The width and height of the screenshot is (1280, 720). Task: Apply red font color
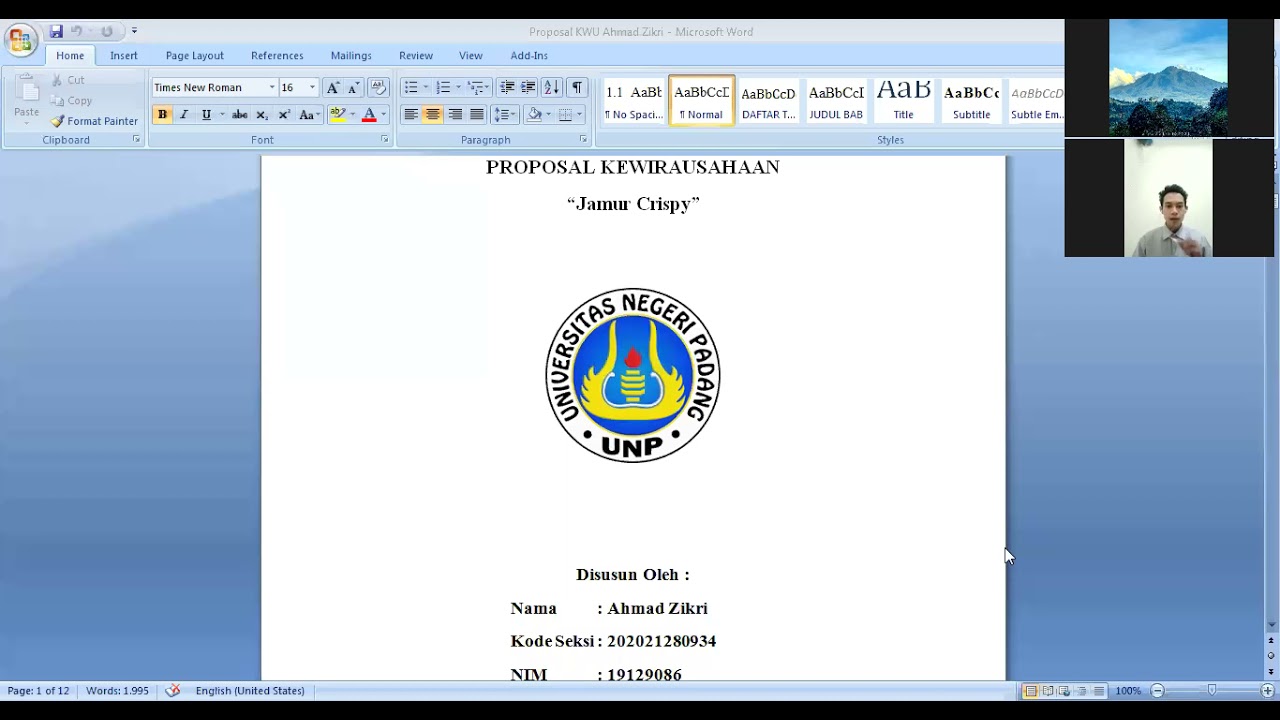[x=369, y=115]
